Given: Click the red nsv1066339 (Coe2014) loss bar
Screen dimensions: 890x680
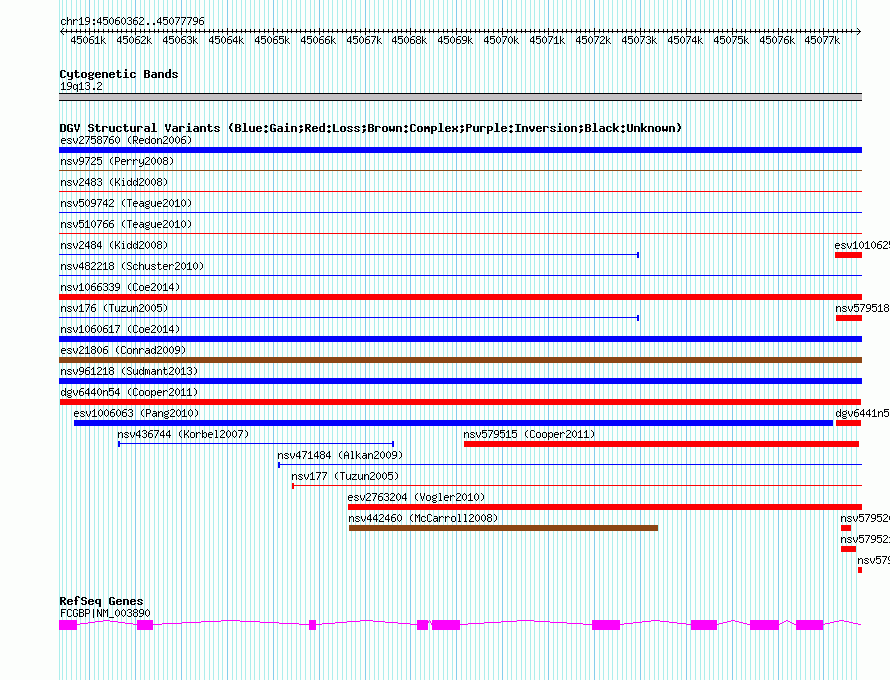Looking at the screenshot, I should [460, 297].
